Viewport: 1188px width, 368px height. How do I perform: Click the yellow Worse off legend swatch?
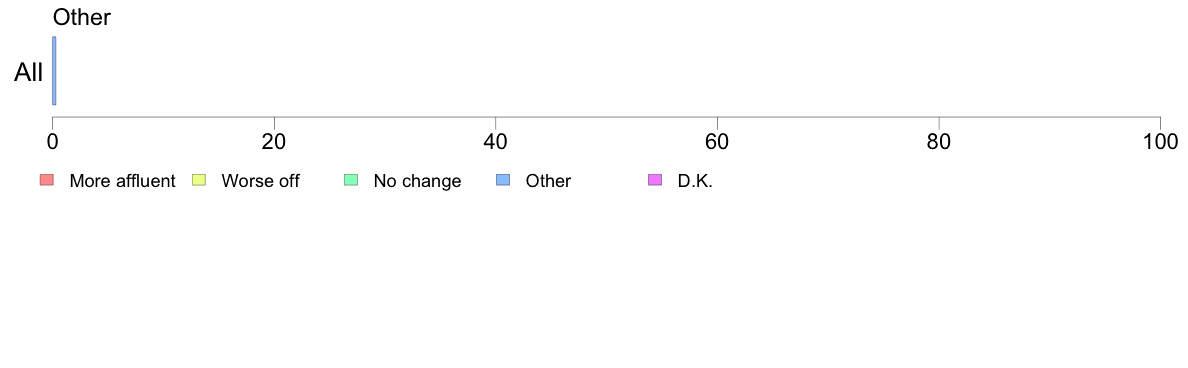[x=199, y=180]
